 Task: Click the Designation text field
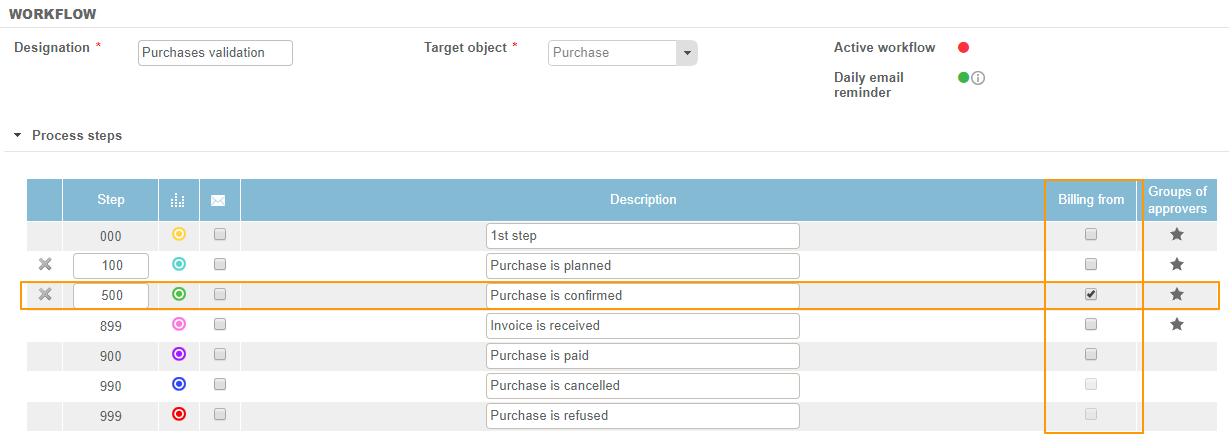(x=215, y=53)
